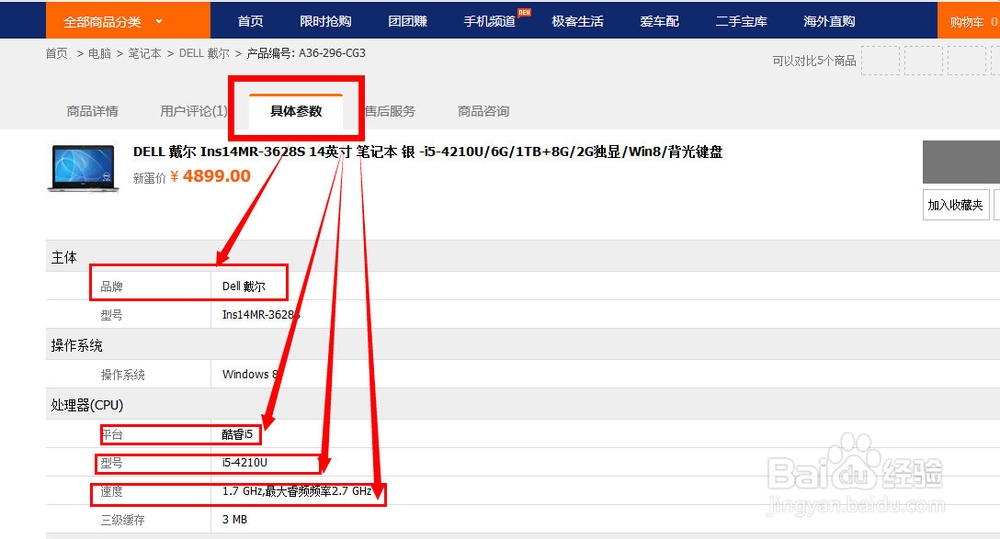Select the 具体参数 tab
The width and height of the screenshot is (1000, 539).
coord(296,112)
